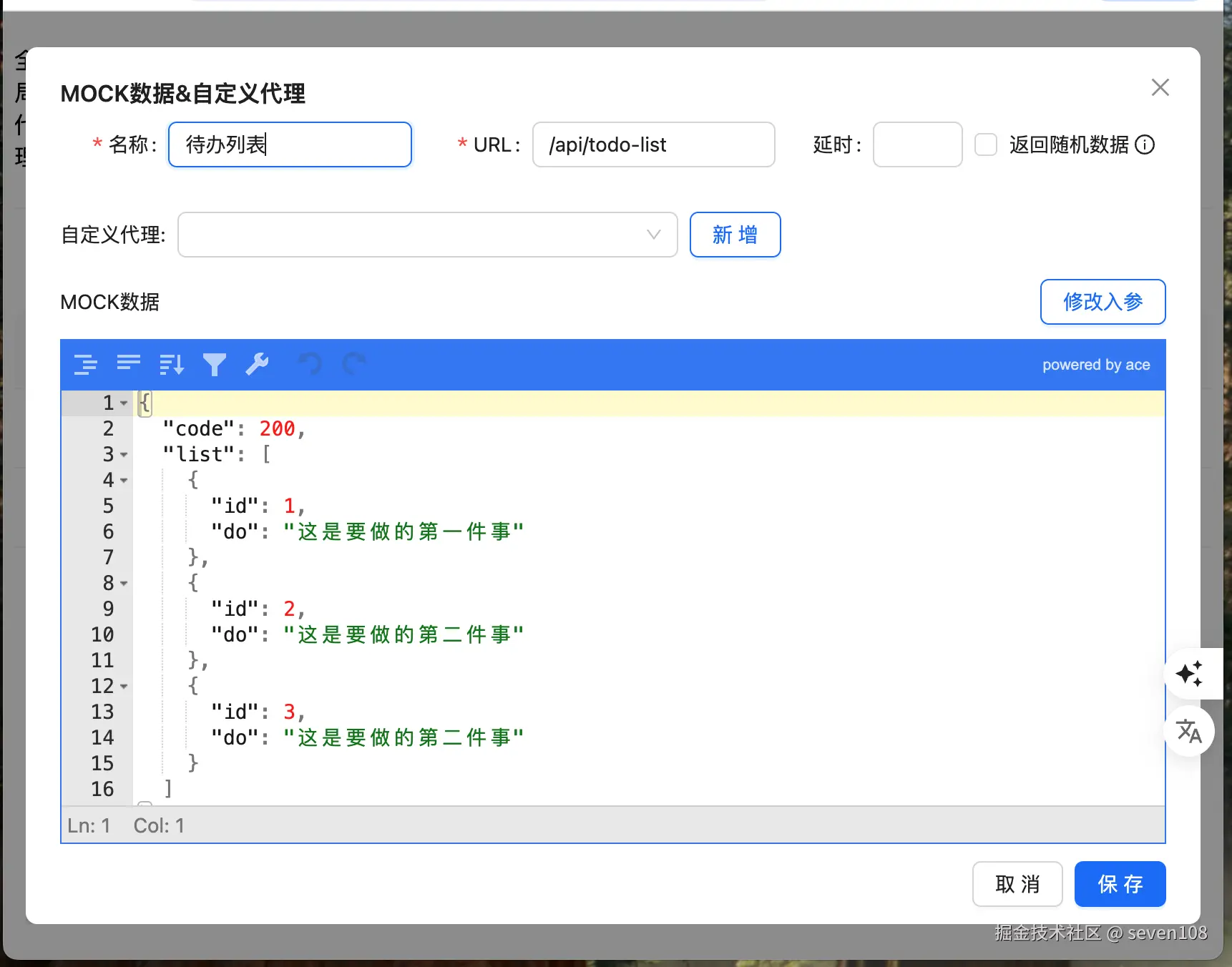The image size is (1232, 967).
Task: Collapse the list array at line 3
Action: [x=124, y=455]
